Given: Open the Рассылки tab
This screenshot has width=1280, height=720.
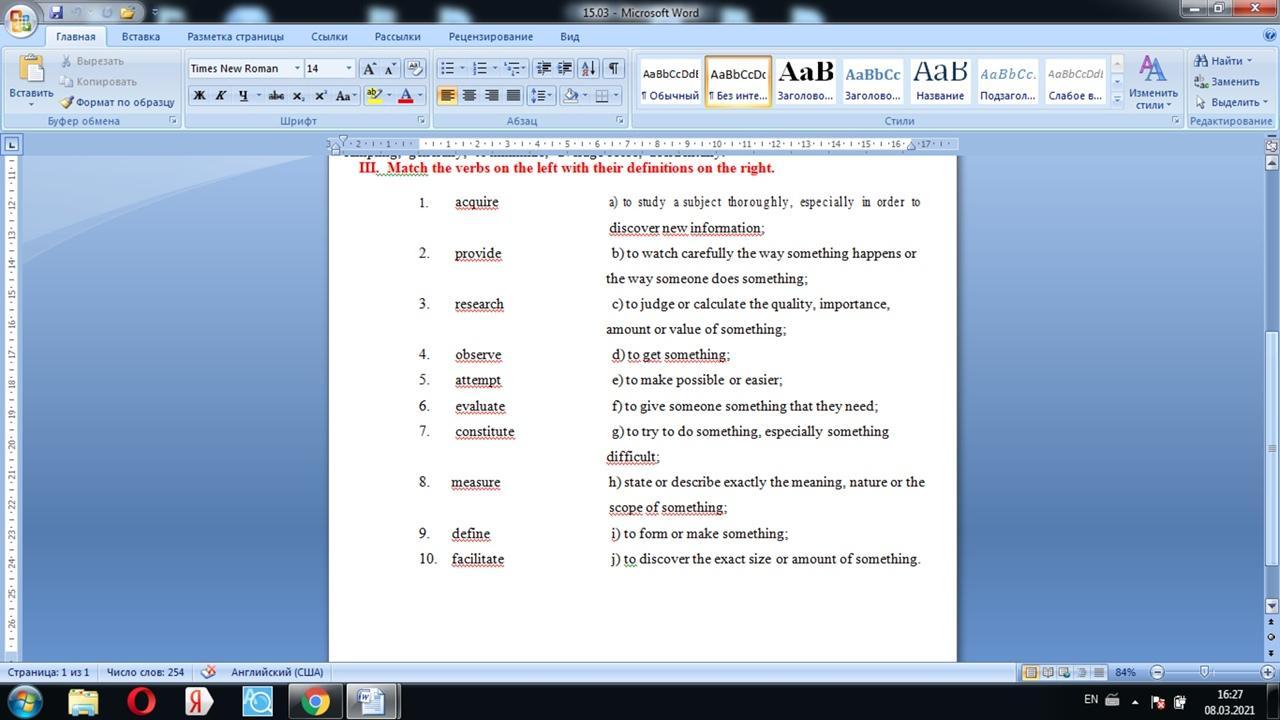Looking at the screenshot, I should click(x=398, y=37).
